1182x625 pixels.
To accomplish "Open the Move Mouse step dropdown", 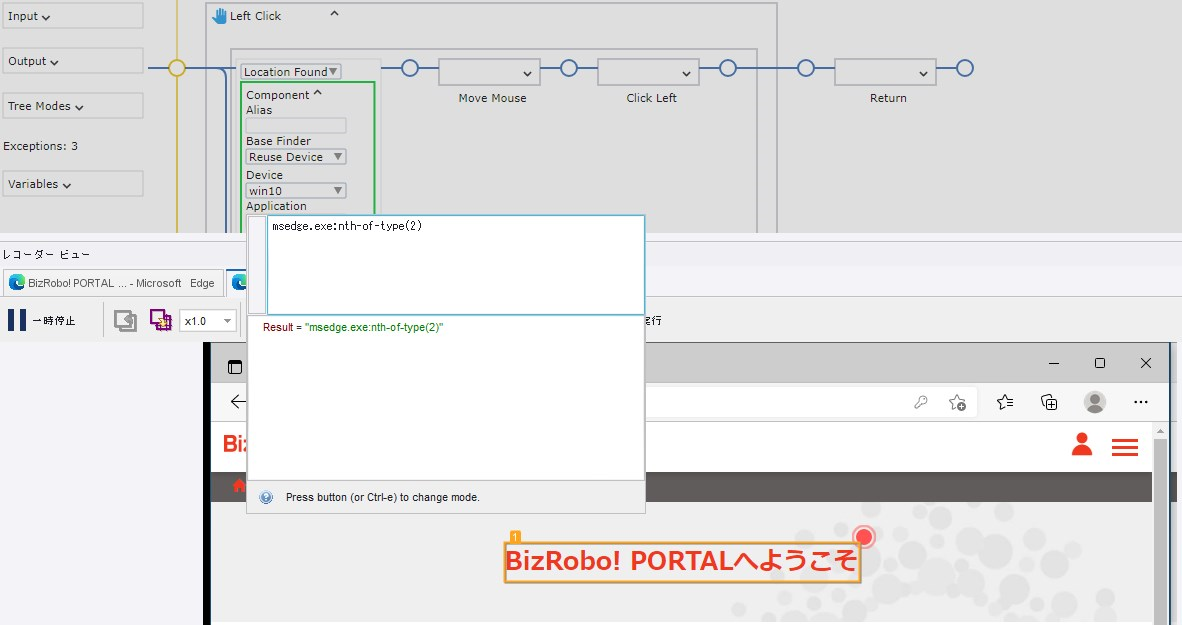I will coord(489,72).
